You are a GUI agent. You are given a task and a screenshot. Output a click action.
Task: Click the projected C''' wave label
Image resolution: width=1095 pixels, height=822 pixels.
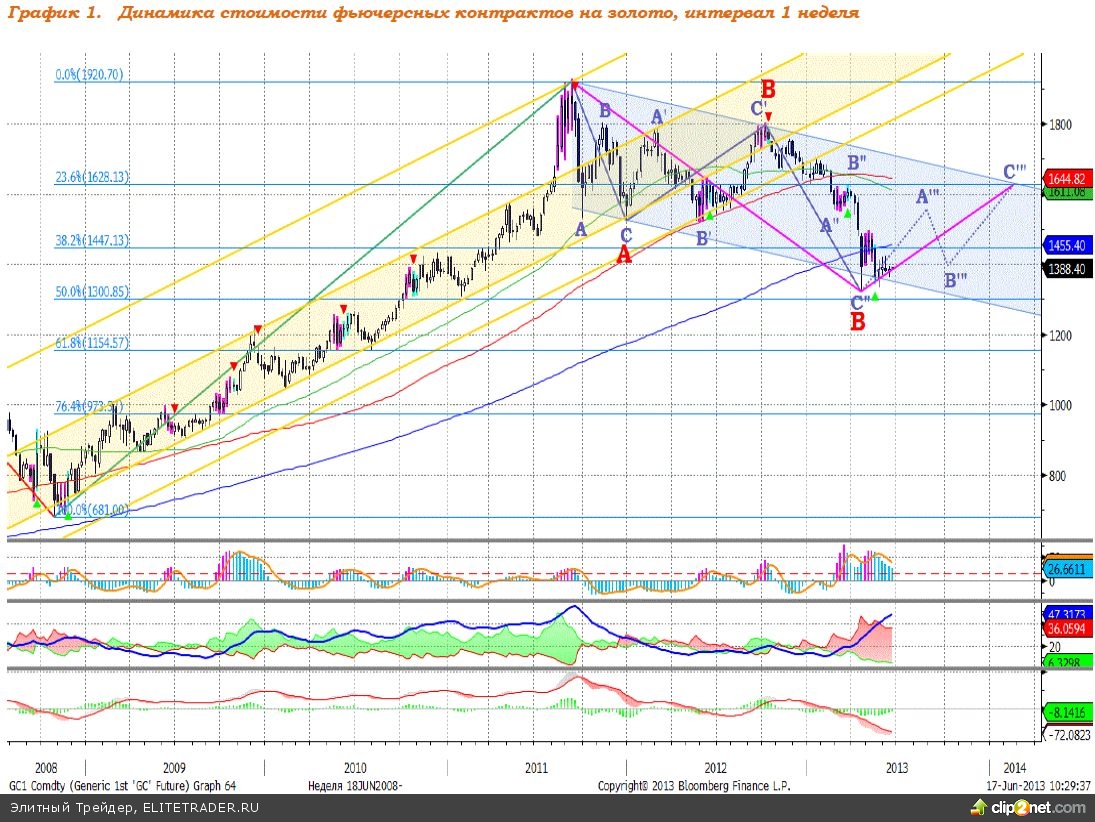click(x=1022, y=172)
